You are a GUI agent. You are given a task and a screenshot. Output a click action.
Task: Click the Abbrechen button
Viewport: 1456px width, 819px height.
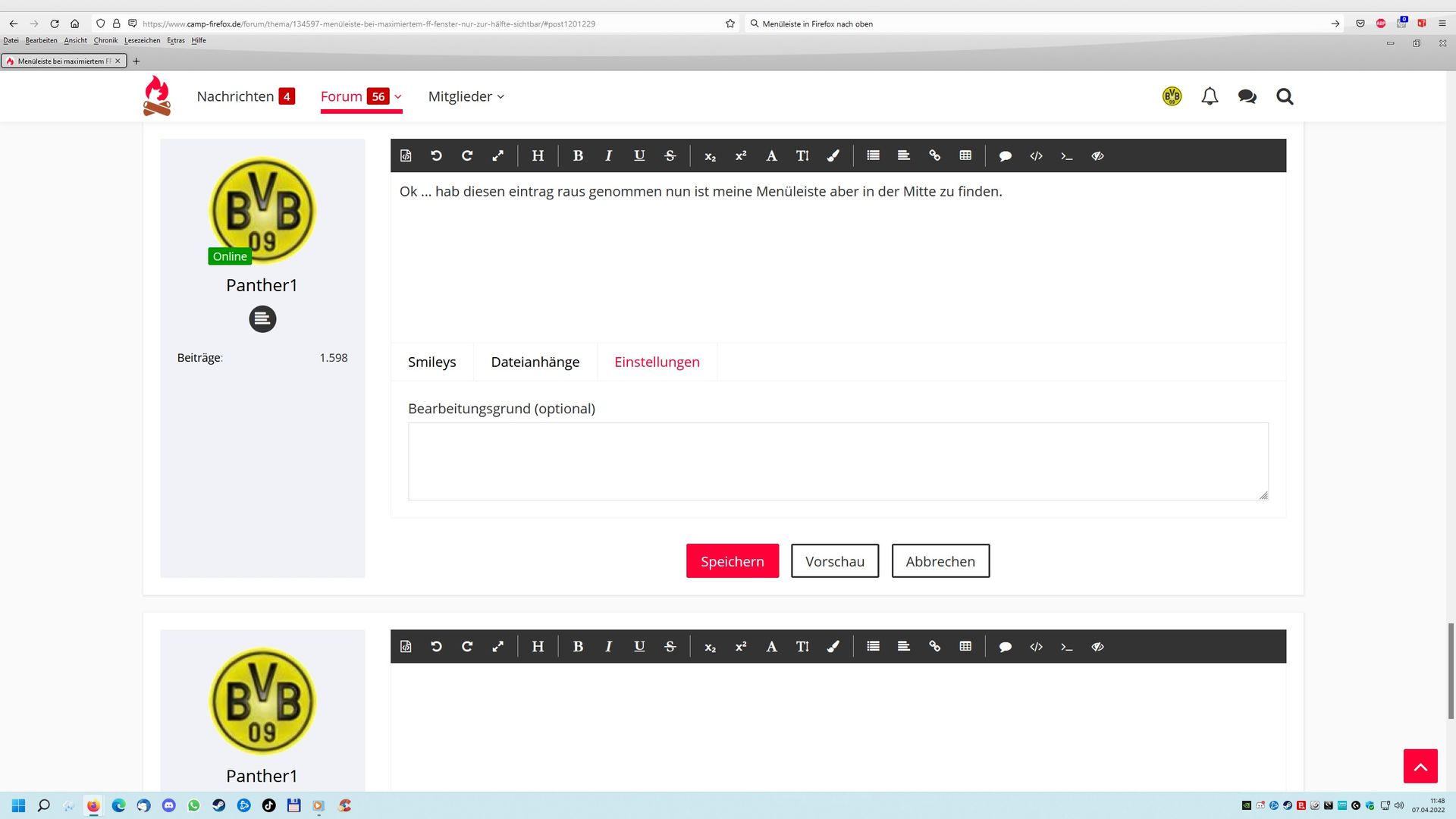pos(940,561)
